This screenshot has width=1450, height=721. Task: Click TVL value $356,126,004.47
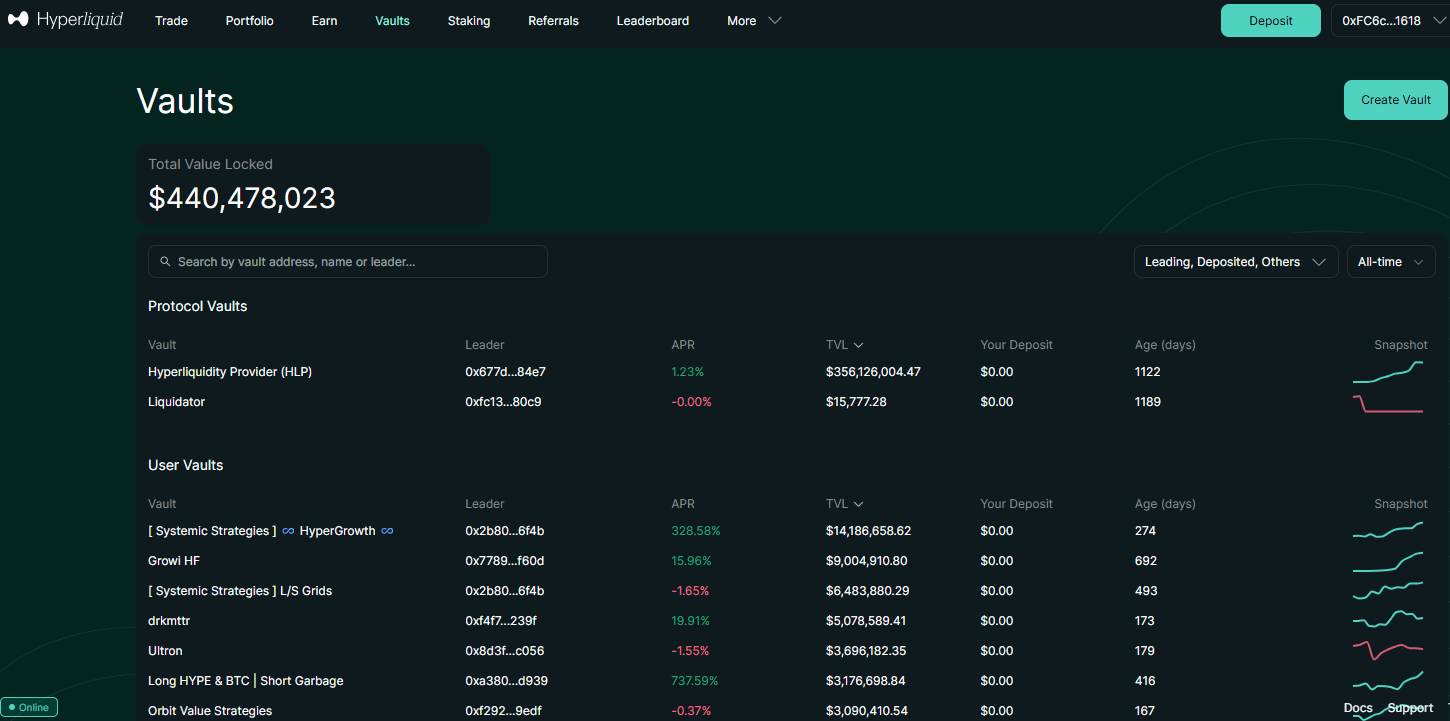coord(873,372)
